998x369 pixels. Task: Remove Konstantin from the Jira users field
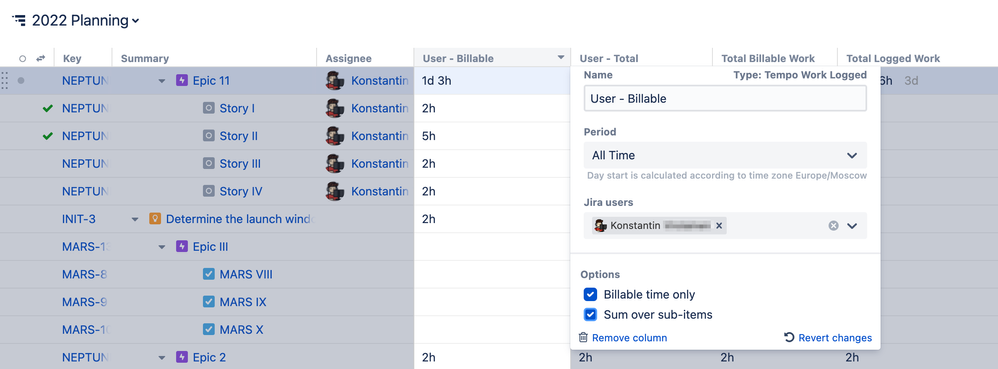(719, 225)
